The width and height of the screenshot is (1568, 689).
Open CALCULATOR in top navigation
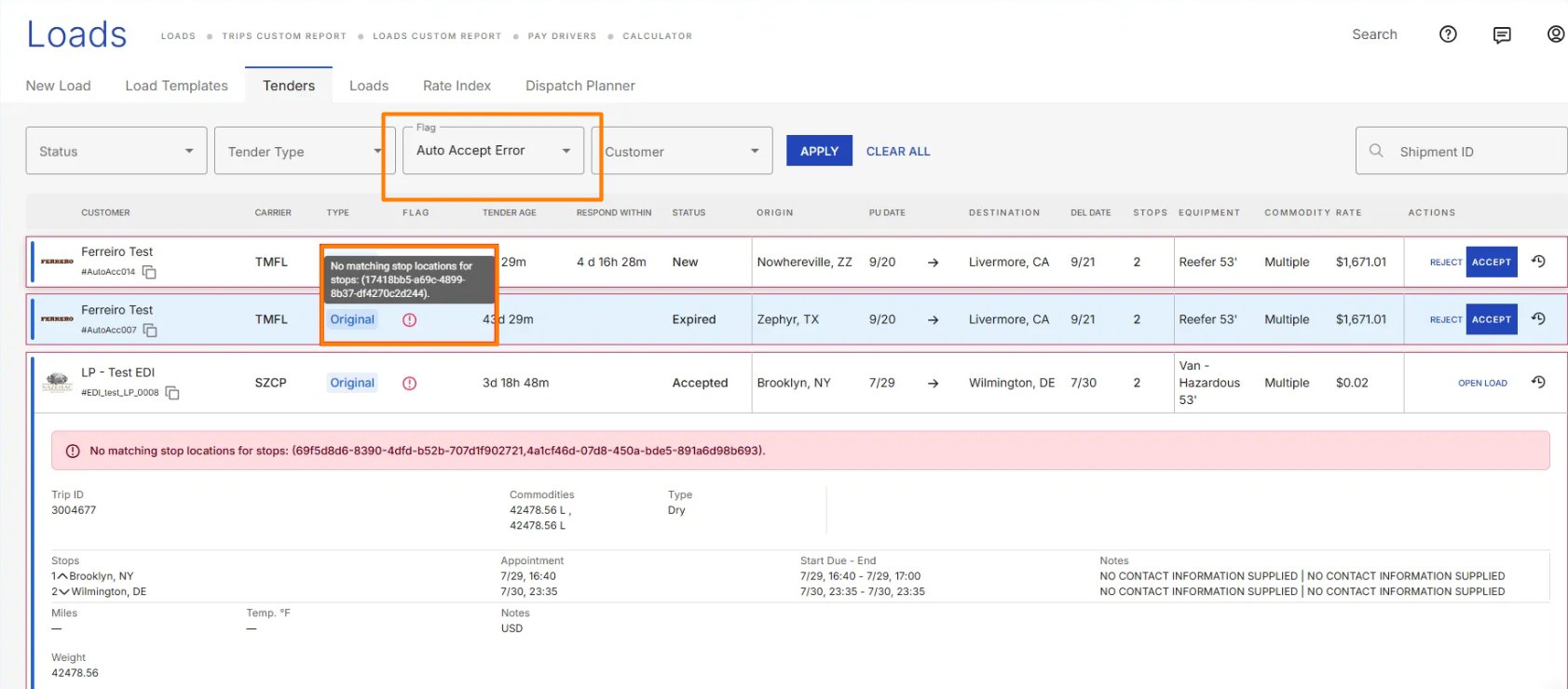coord(658,36)
